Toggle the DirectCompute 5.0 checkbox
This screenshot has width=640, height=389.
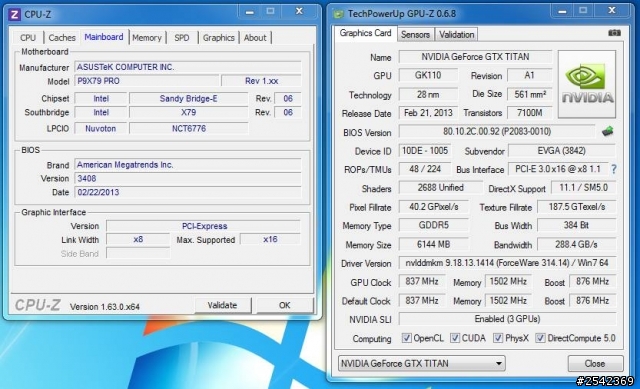[540, 338]
